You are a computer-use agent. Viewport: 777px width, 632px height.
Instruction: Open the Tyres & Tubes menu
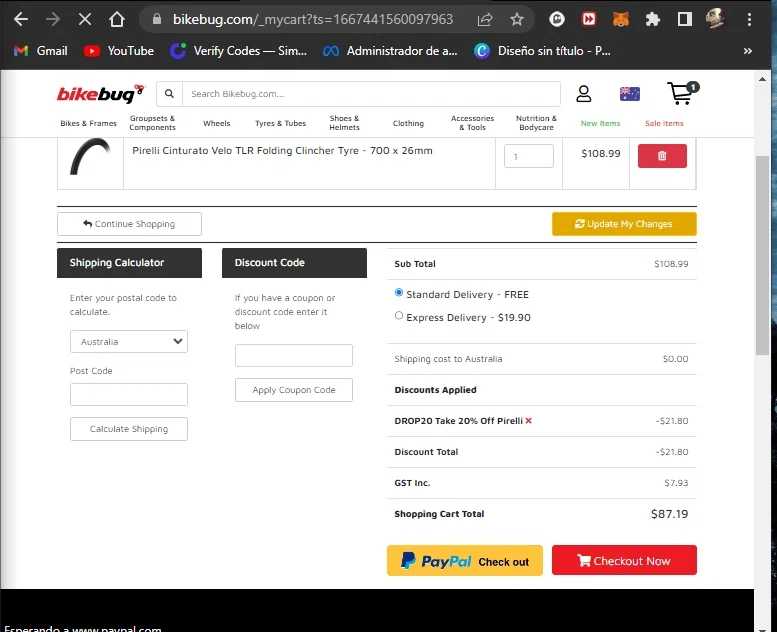click(x=280, y=123)
